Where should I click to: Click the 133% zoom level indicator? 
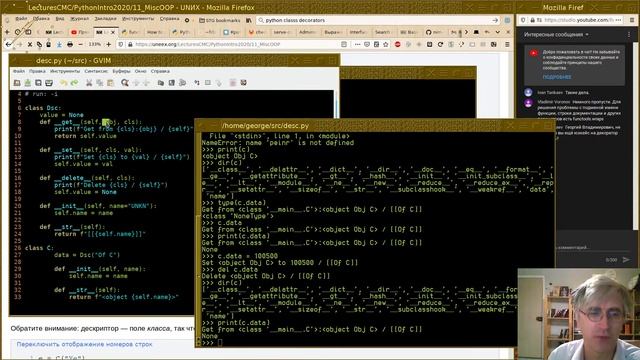click(x=95, y=44)
